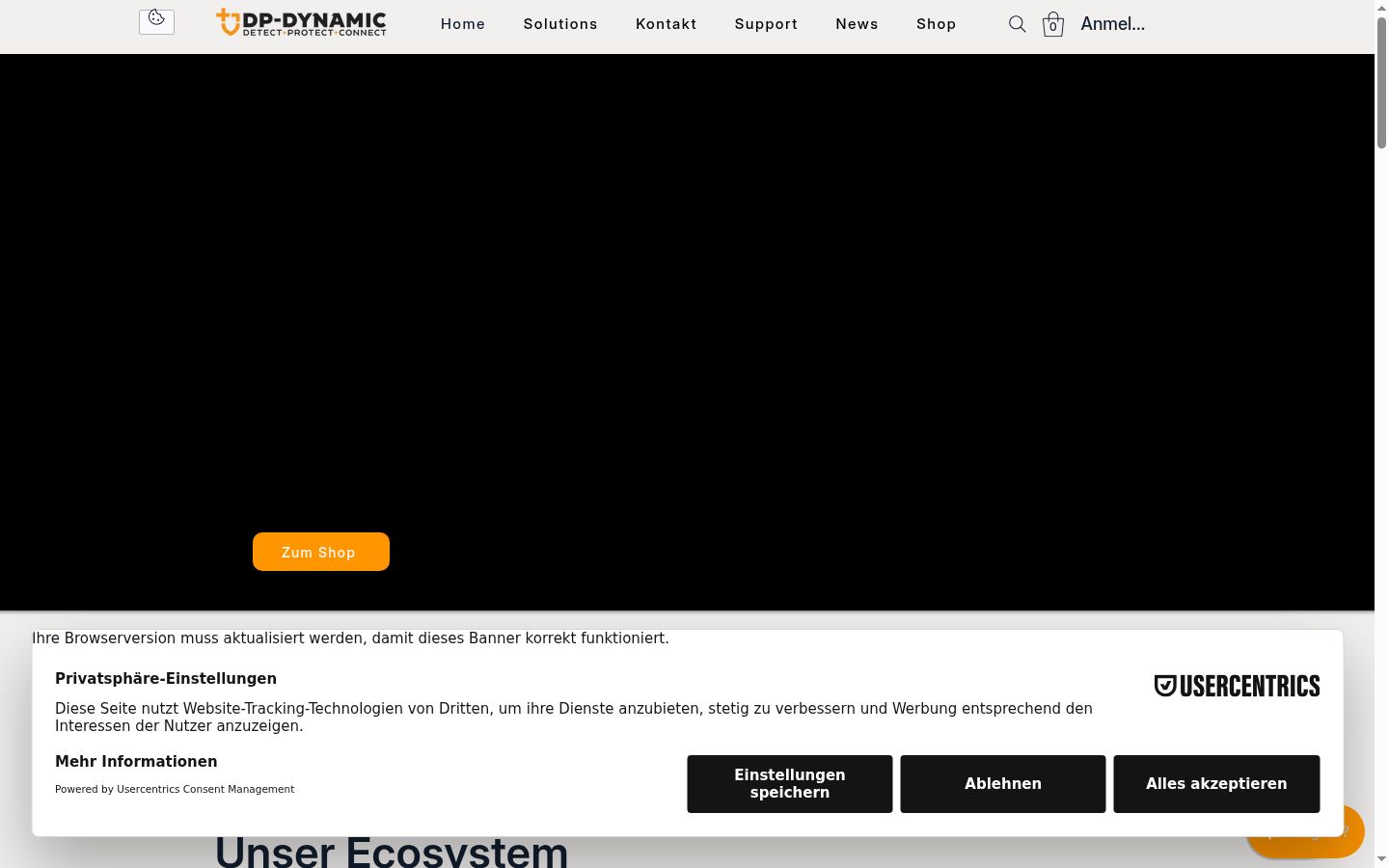Open the search magnifier icon
The width and height of the screenshot is (1389, 868).
1017,24
